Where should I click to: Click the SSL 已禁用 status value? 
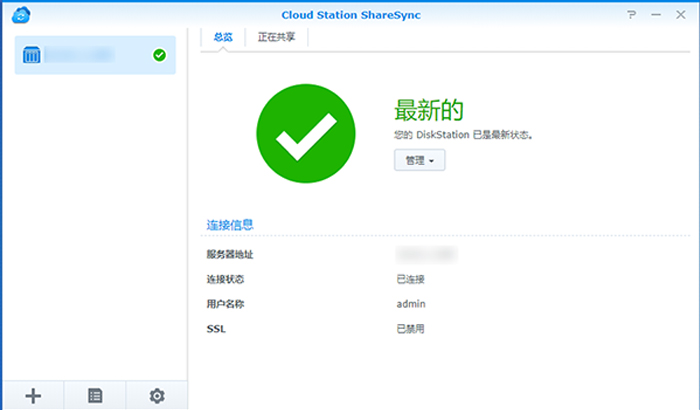coord(411,328)
